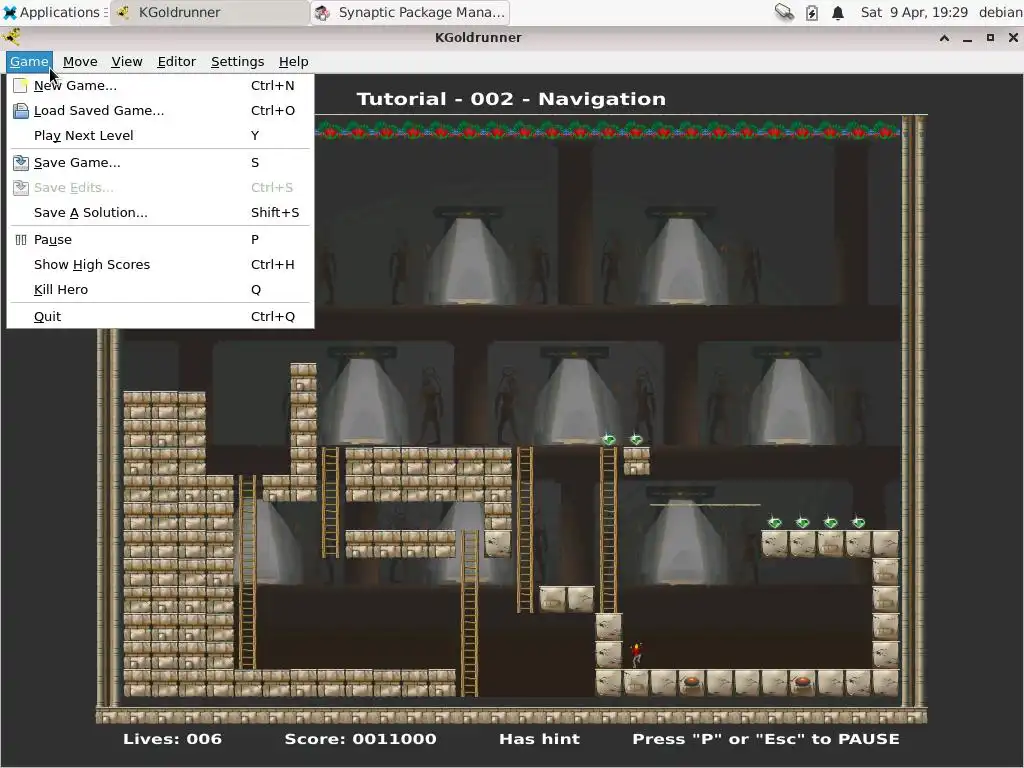
Task: Select New Game... from the Game menu
Action: [160, 86]
